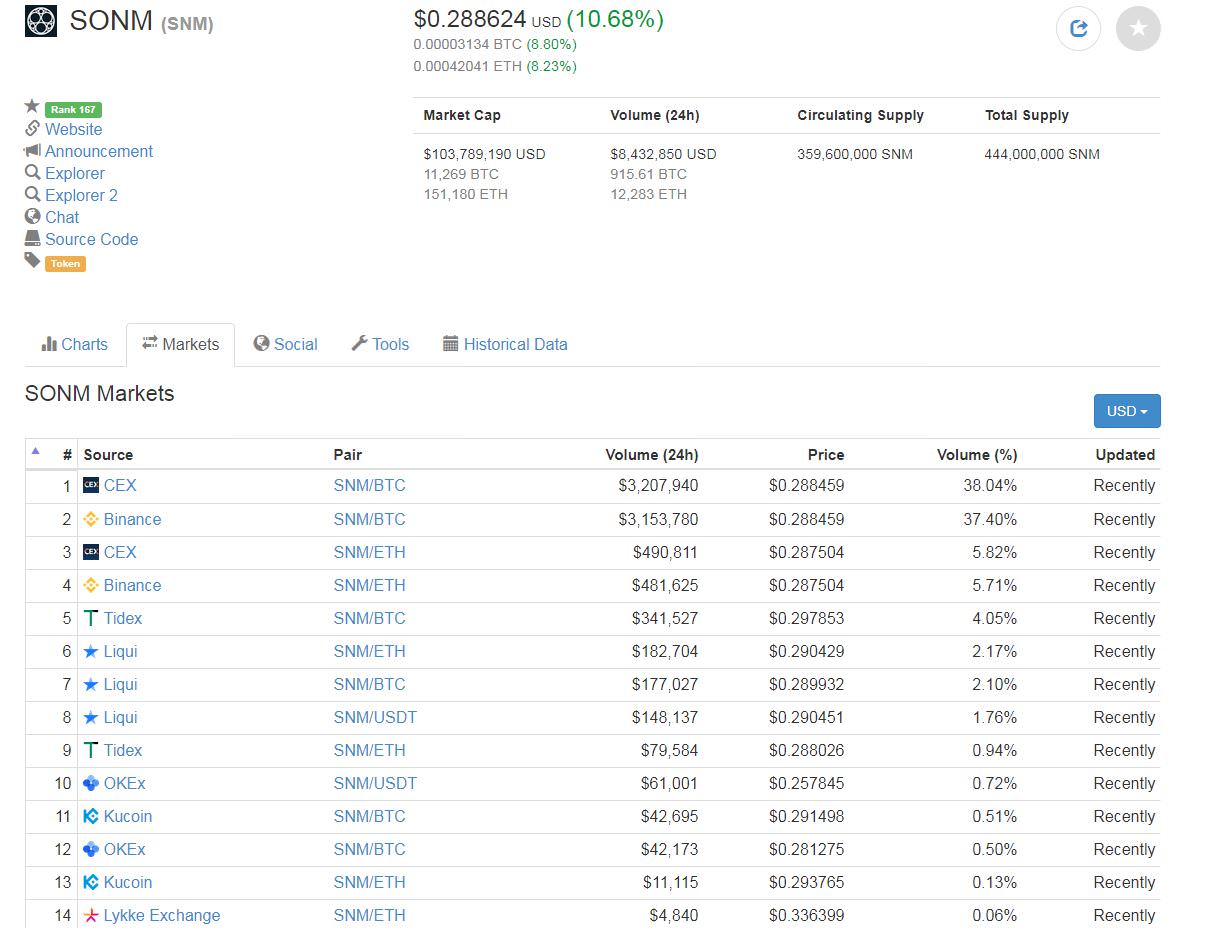This screenshot has width=1212, height=928.
Task: Click the Lykke Exchange logo in row 14
Action: [x=91, y=915]
